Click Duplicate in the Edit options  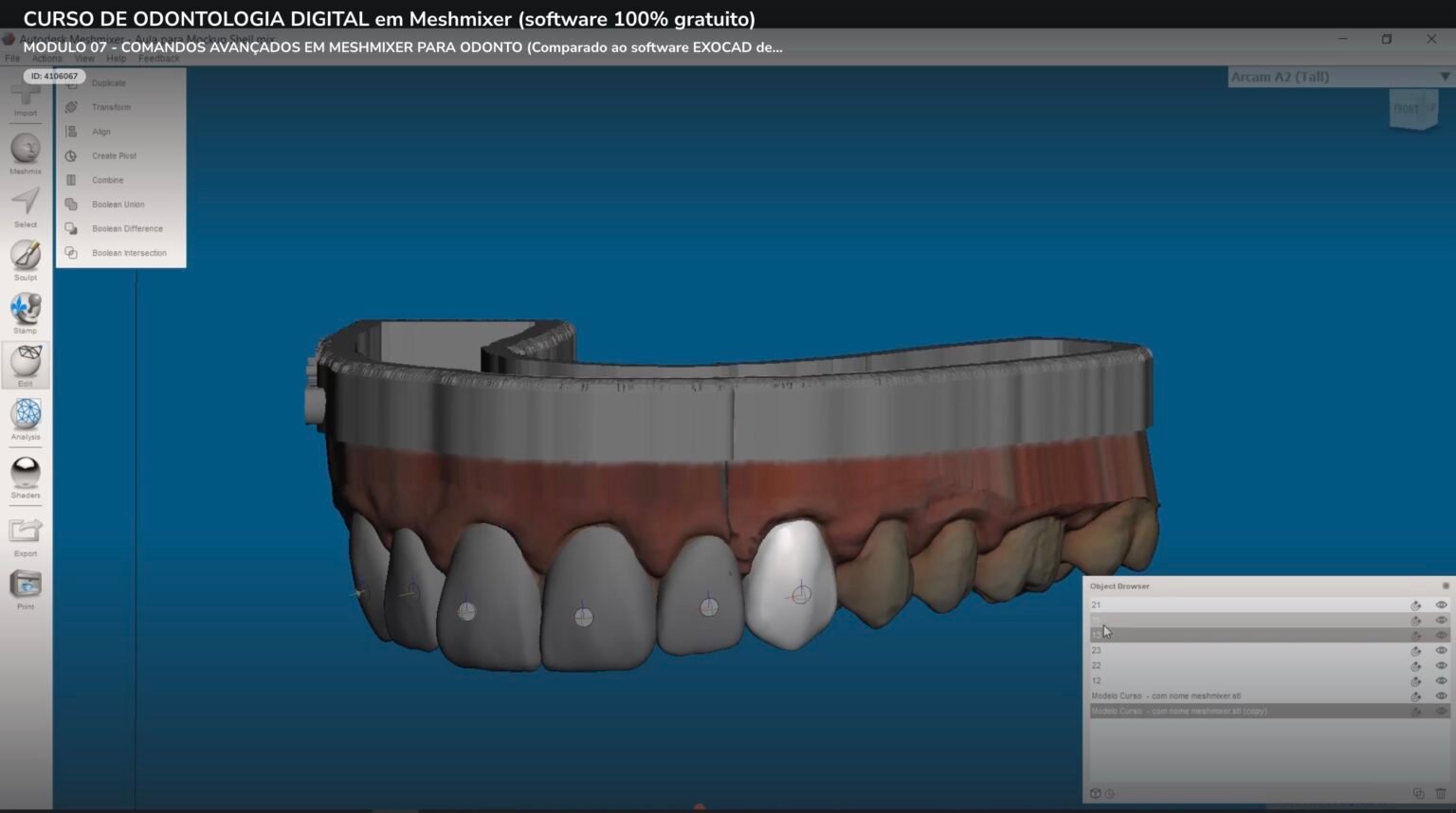click(108, 82)
